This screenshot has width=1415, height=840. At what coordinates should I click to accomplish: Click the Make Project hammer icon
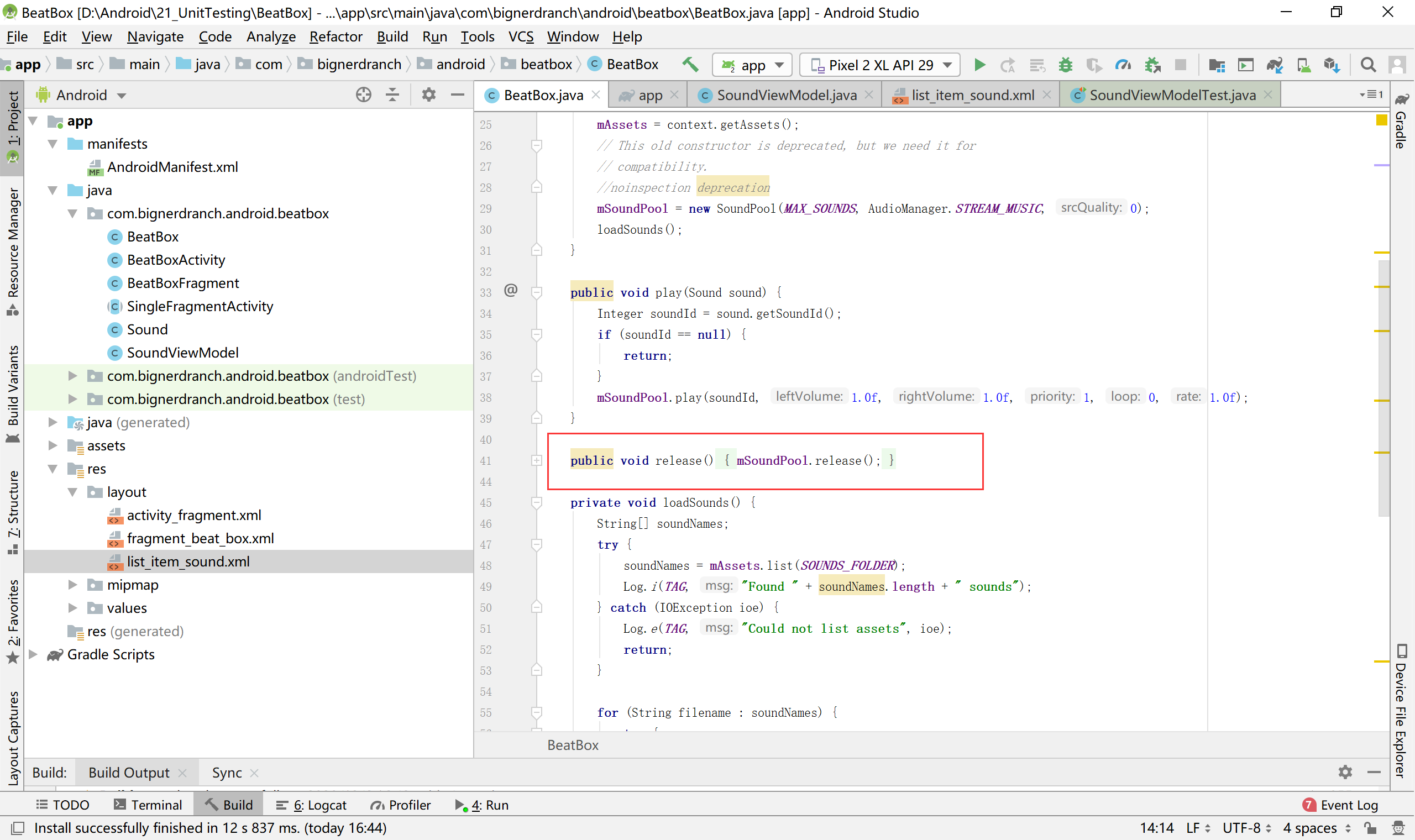[690, 65]
